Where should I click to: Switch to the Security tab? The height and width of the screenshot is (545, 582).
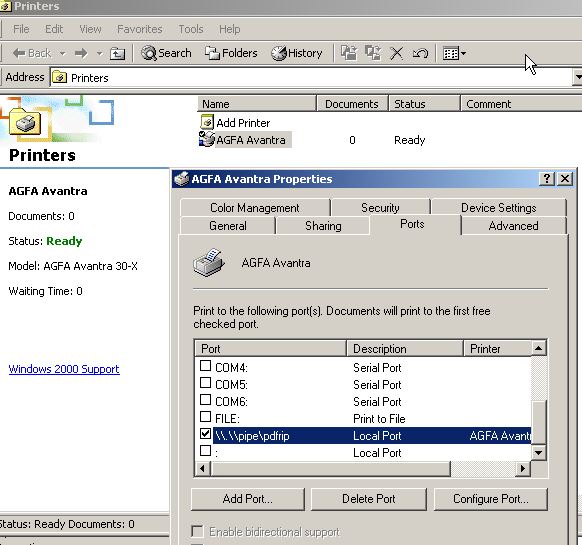click(x=380, y=208)
